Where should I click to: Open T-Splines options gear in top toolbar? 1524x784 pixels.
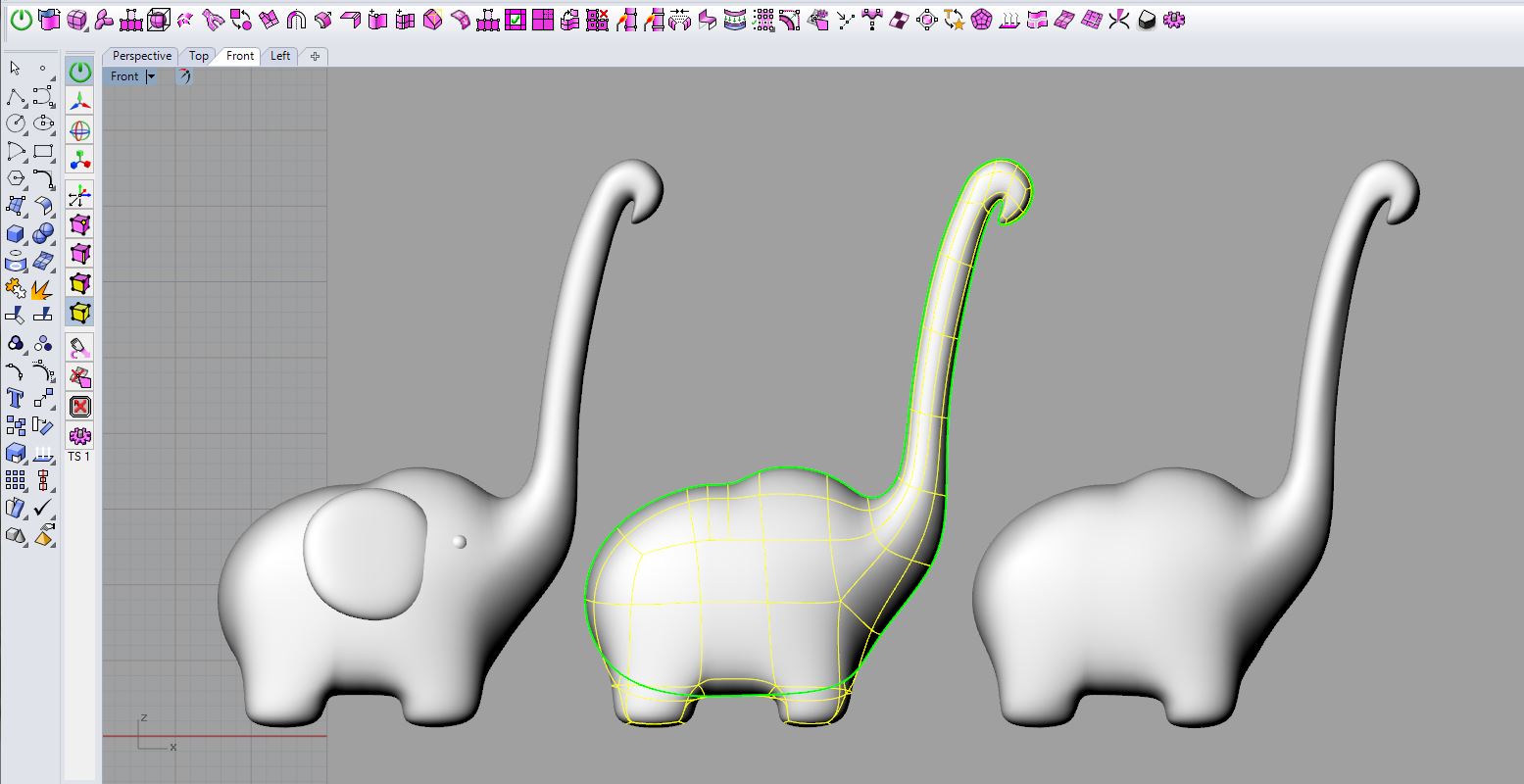coord(1175,20)
